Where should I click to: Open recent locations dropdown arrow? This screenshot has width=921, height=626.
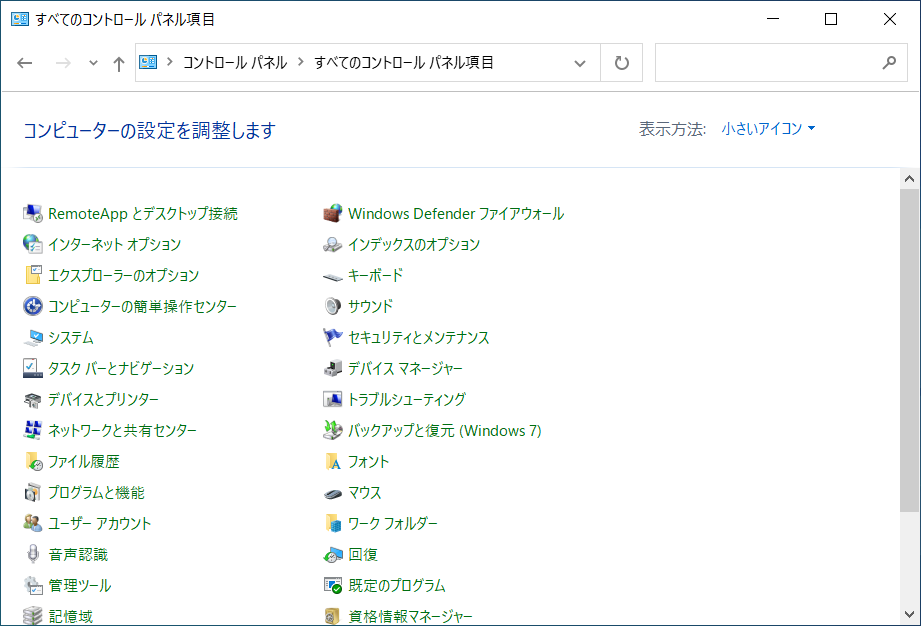[93, 63]
